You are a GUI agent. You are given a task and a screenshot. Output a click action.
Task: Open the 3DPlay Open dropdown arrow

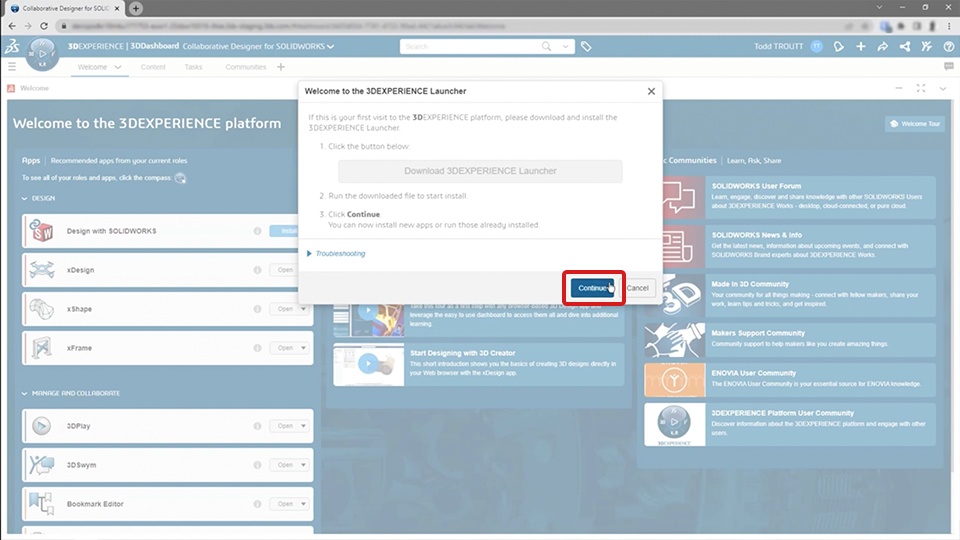click(303, 426)
